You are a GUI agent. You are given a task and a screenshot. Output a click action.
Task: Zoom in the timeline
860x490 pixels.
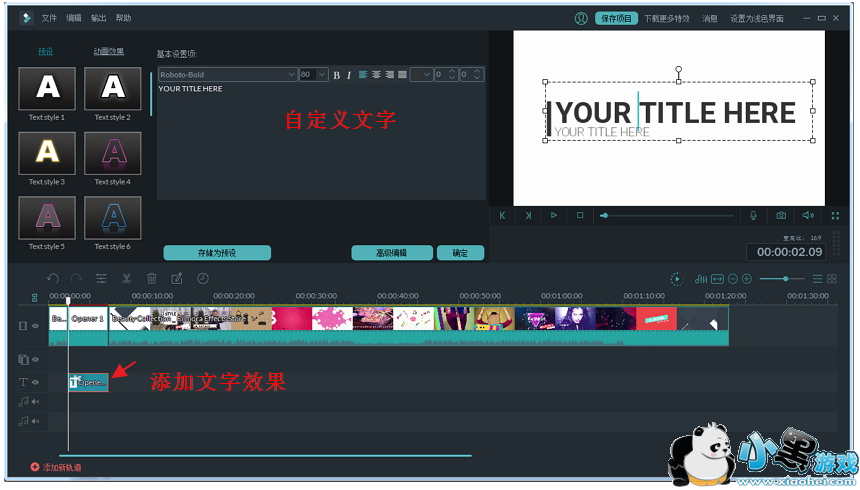[746, 279]
